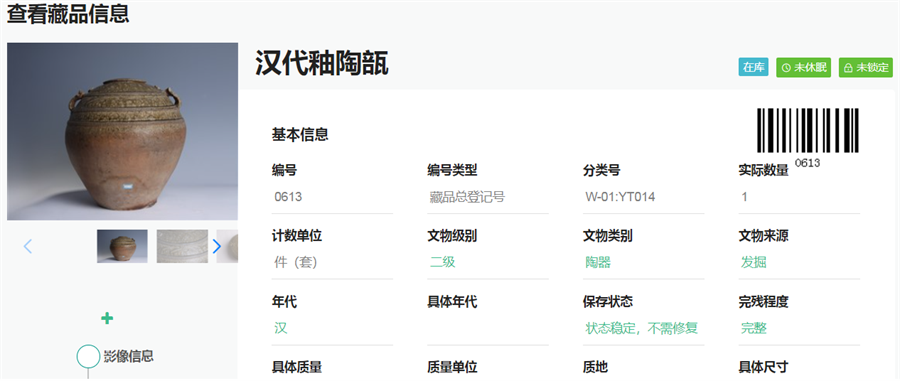Click the 文物类别 value 陶器
The width and height of the screenshot is (900, 381).
pyautogui.click(x=598, y=263)
